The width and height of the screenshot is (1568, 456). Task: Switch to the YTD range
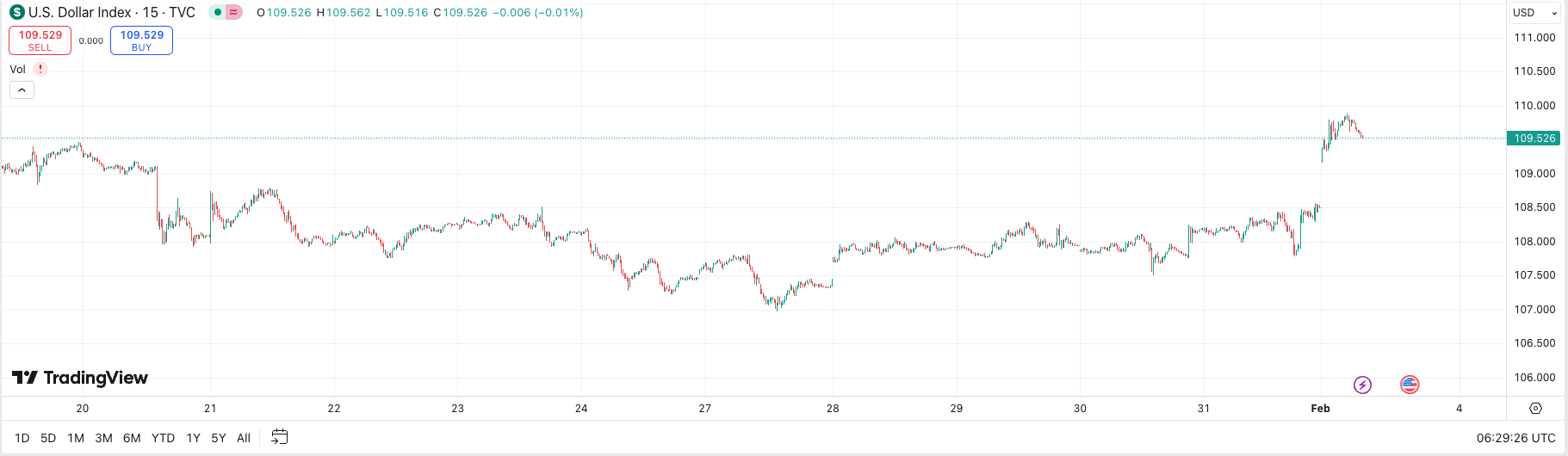tap(163, 438)
